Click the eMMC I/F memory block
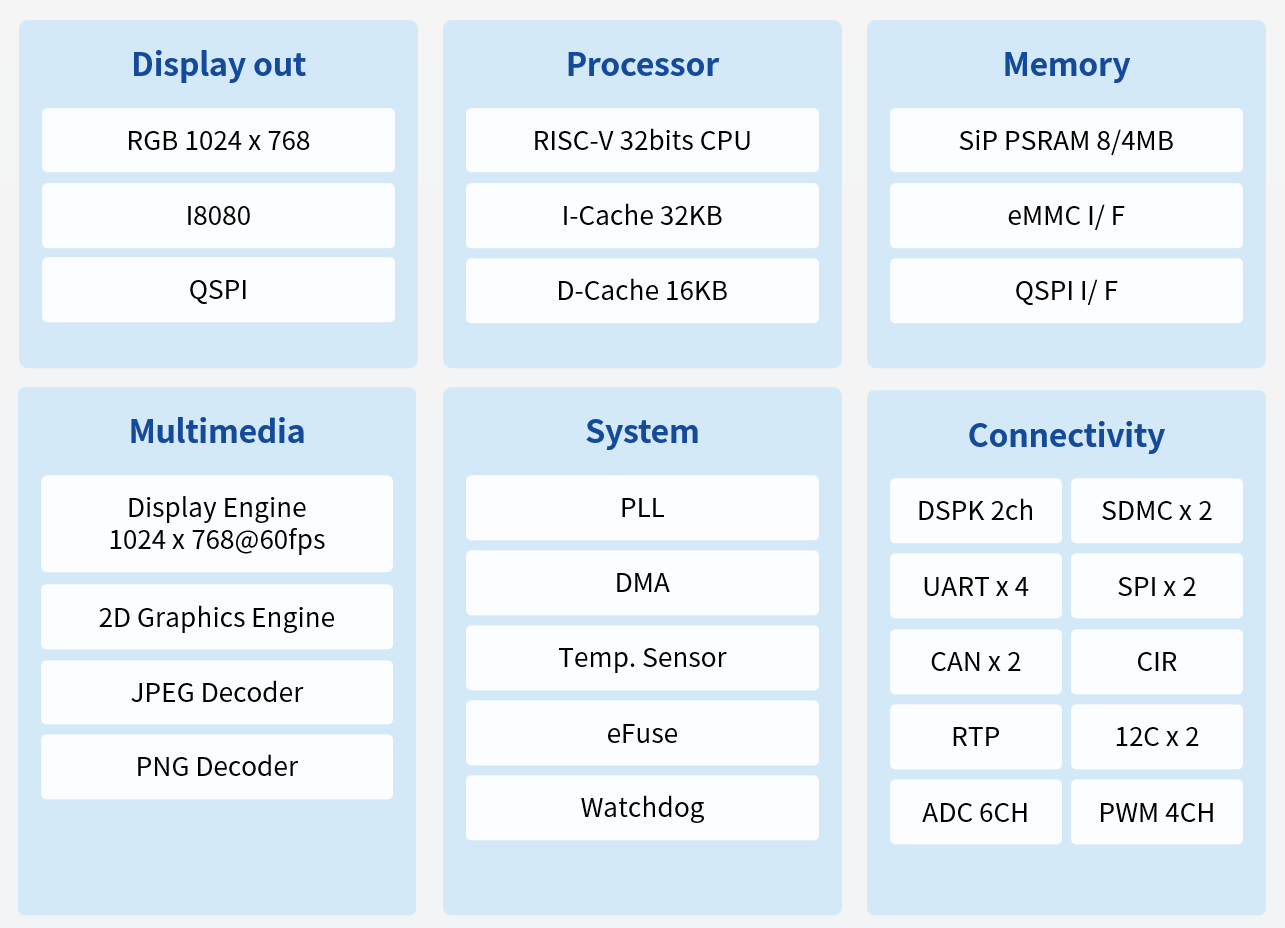 pyautogui.click(x=1066, y=215)
